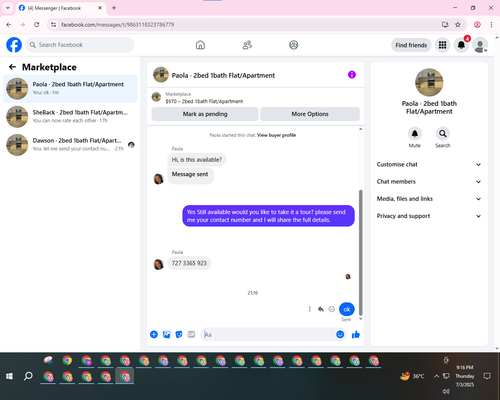Open the $970 Marketplace listing thumbnail

coord(156,97)
